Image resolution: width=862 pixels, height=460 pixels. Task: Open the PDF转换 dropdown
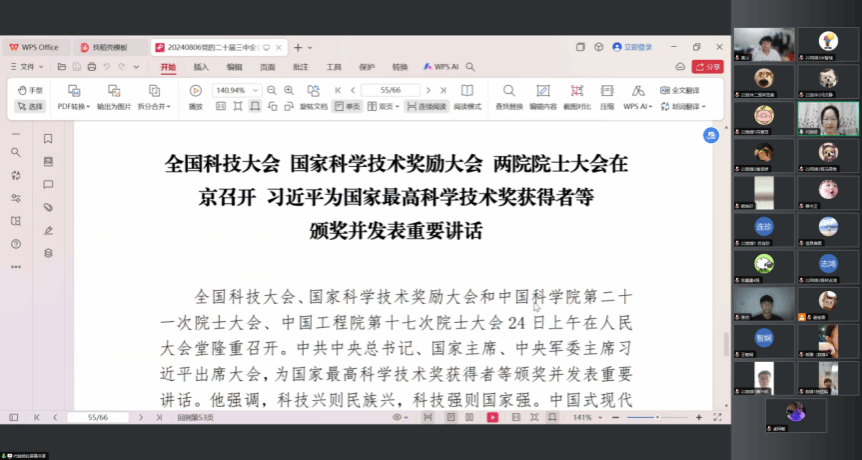pyautogui.click(x=74, y=106)
